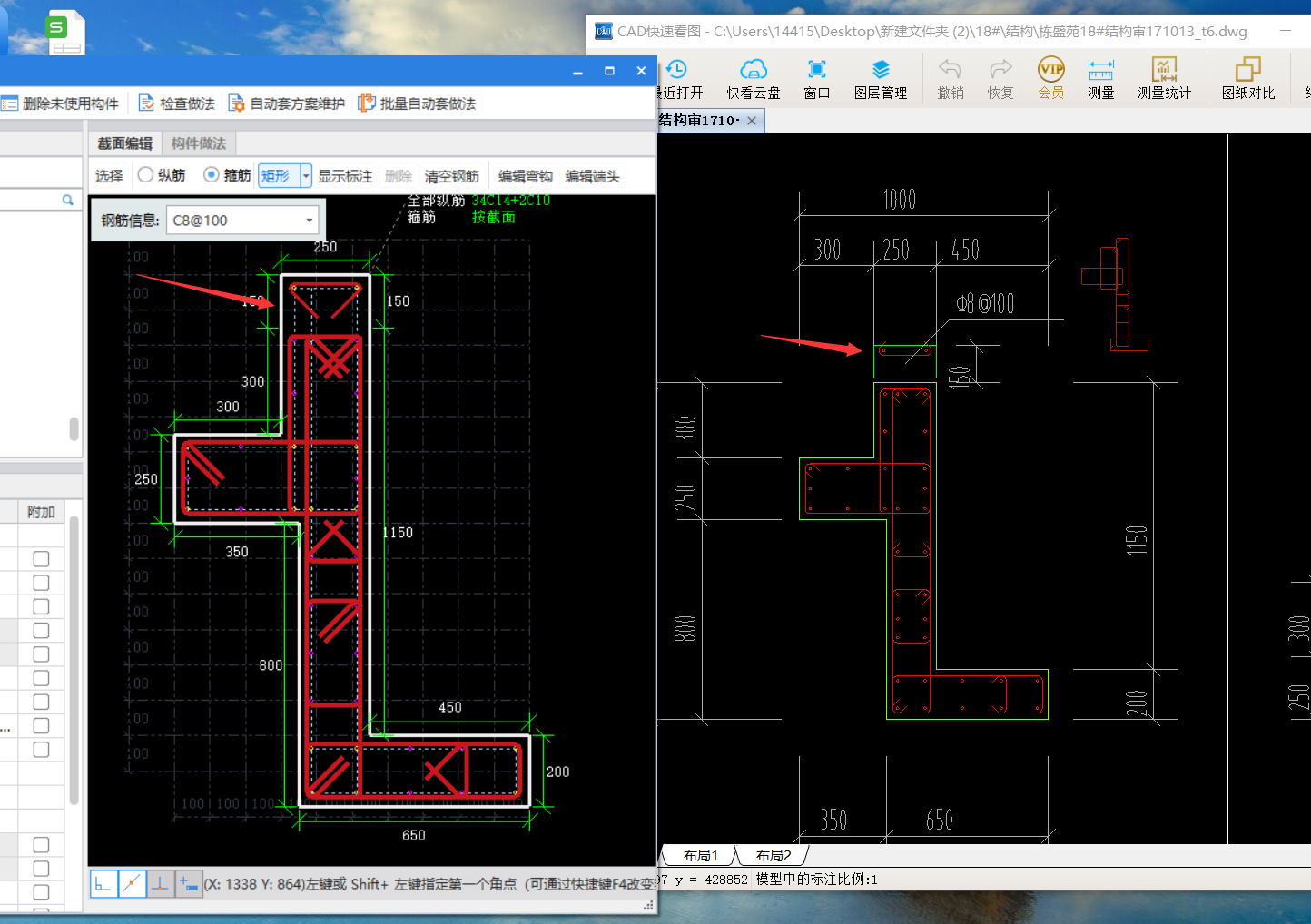Screen dimensions: 1311x924
Task: Open the WPS spreadsheet file on desktop
Action: (x=65, y=32)
